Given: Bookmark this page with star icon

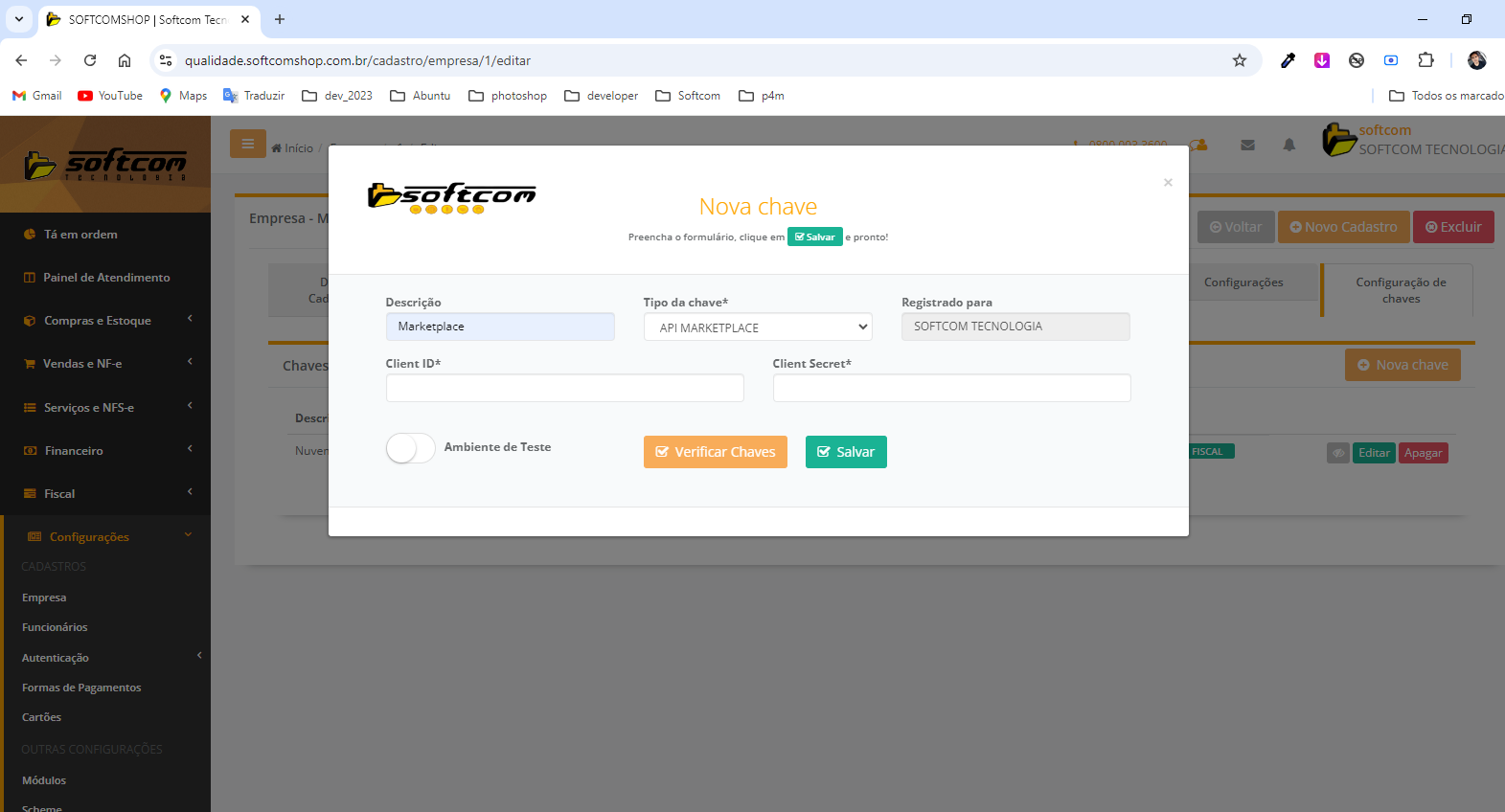Looking at the screenshot, I should [1239, 60].
